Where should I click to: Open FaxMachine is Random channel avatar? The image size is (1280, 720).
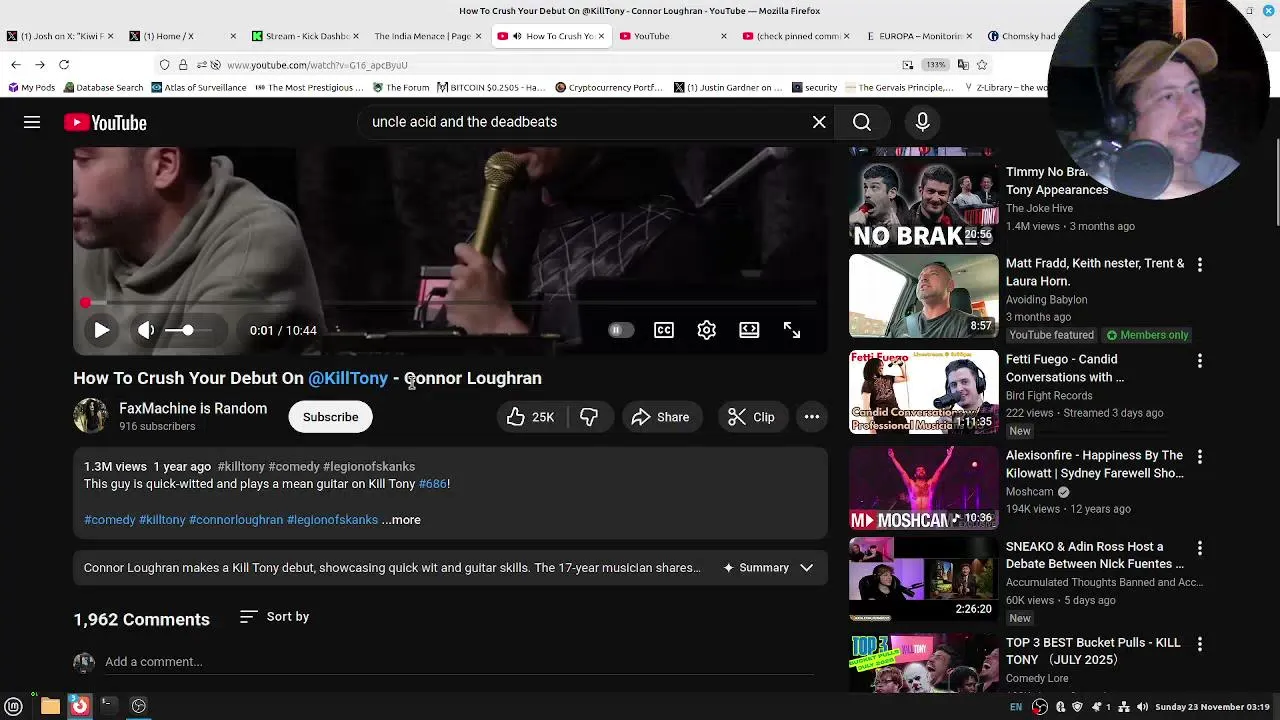(90, 416)
